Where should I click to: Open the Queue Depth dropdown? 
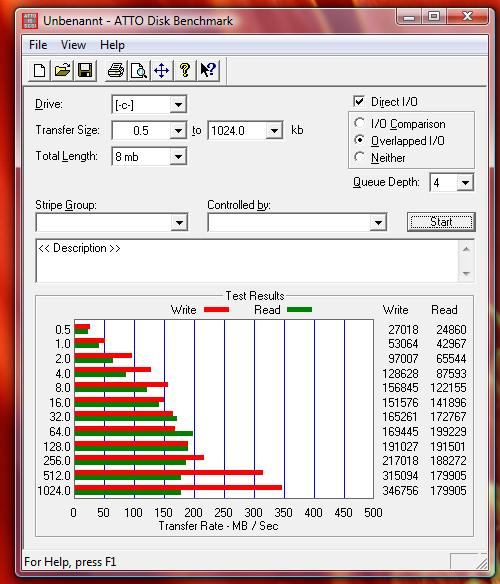point(465,182)
